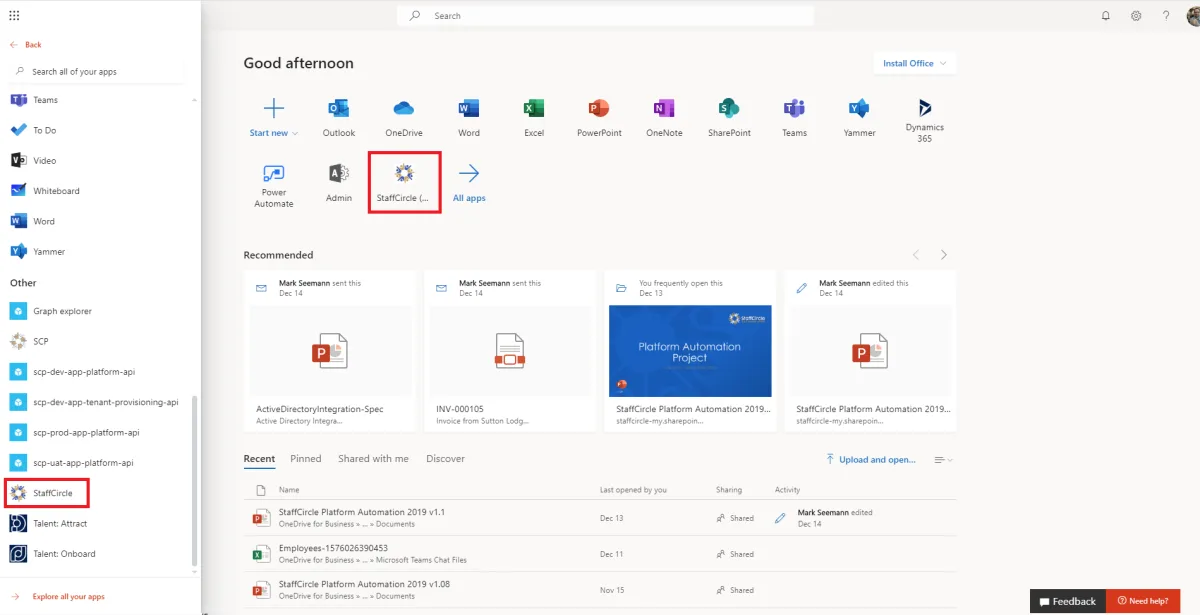This screenshot has width=1200, height=615.
Task: Click Upload and open button
Action: click(x=870, y=460)
